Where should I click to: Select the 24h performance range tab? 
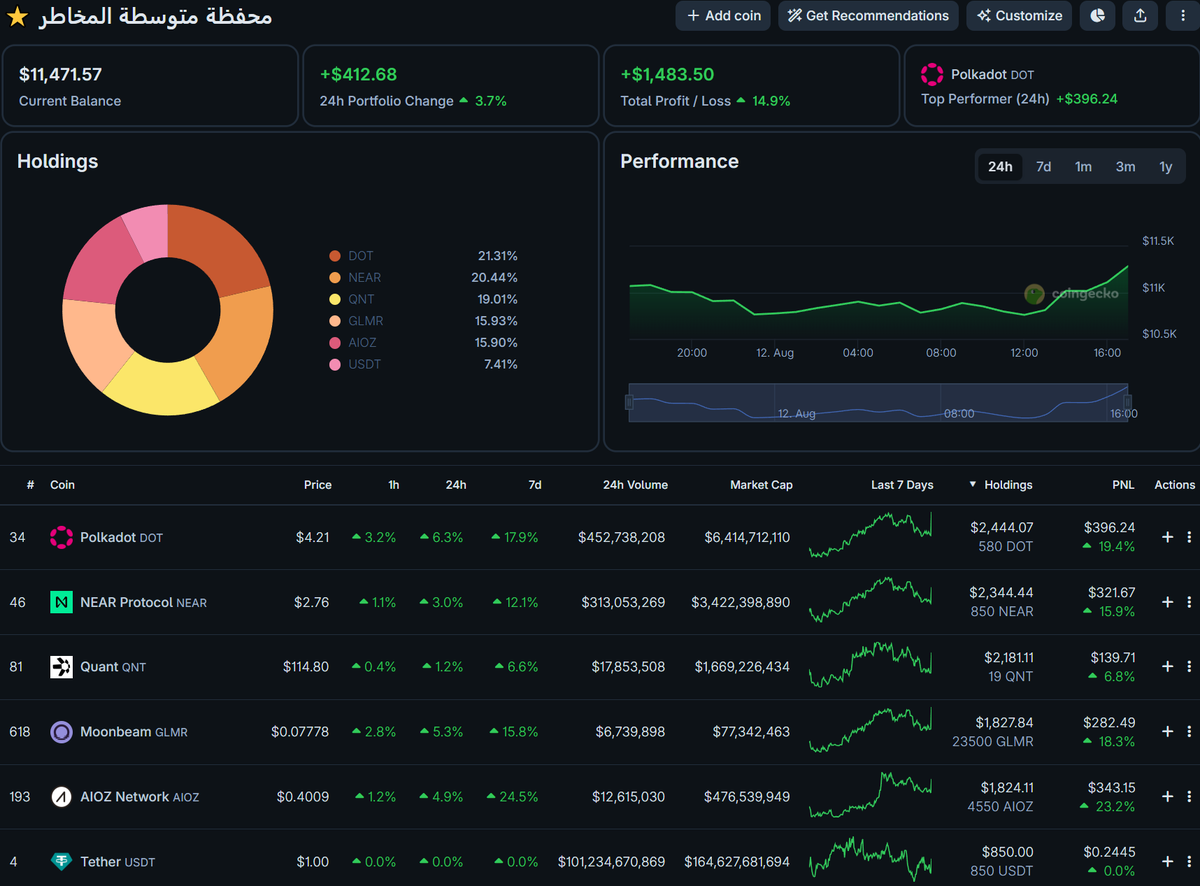point(1000,167)
